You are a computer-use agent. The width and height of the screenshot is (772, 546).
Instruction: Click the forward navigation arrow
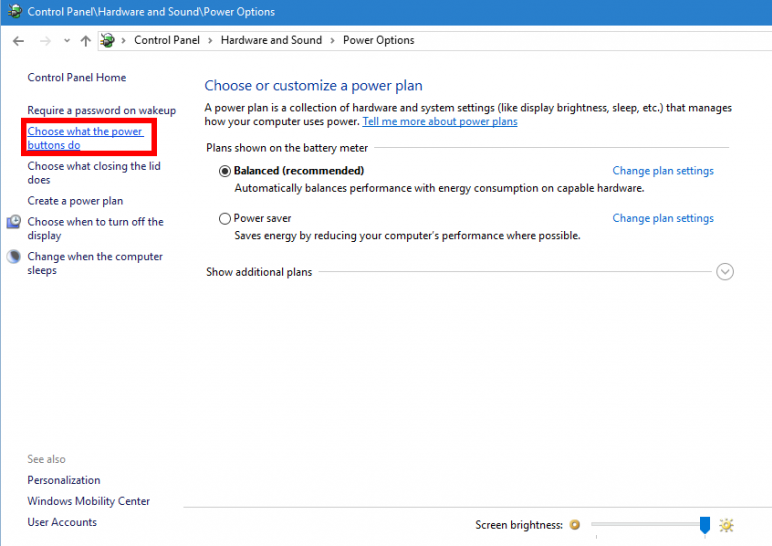coord(45,41)
